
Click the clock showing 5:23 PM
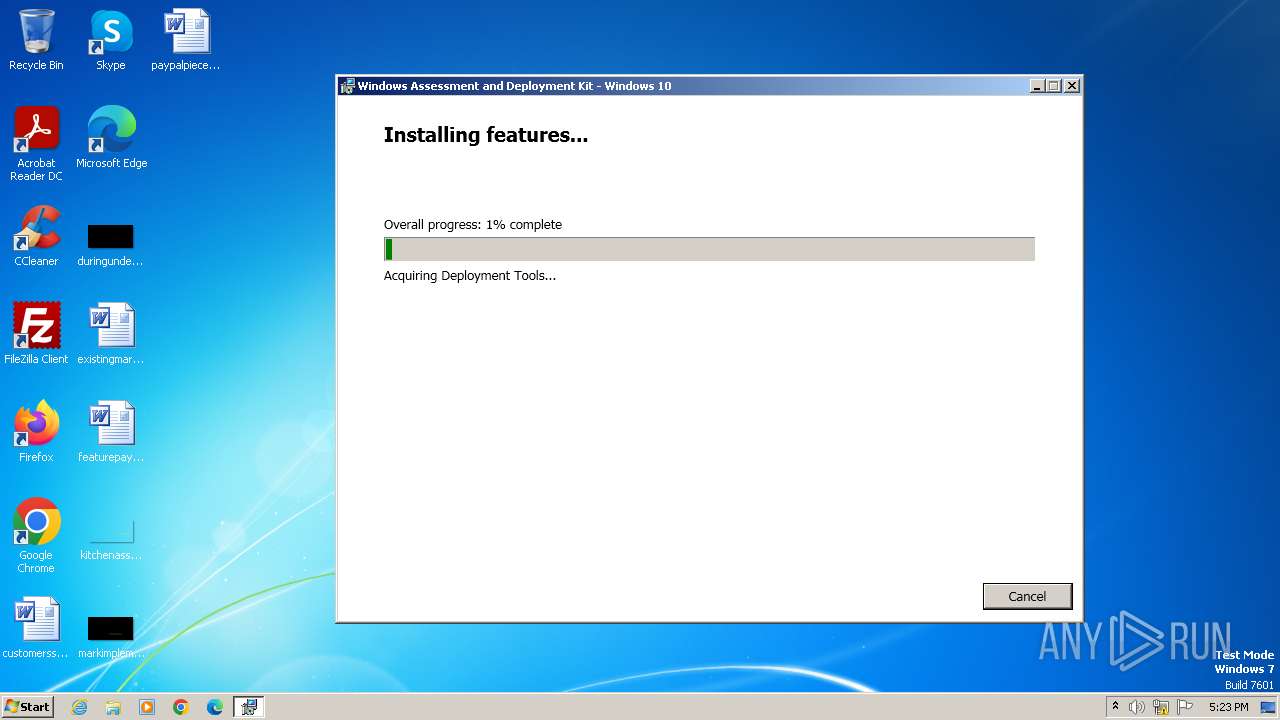(x=1228, y=707)
